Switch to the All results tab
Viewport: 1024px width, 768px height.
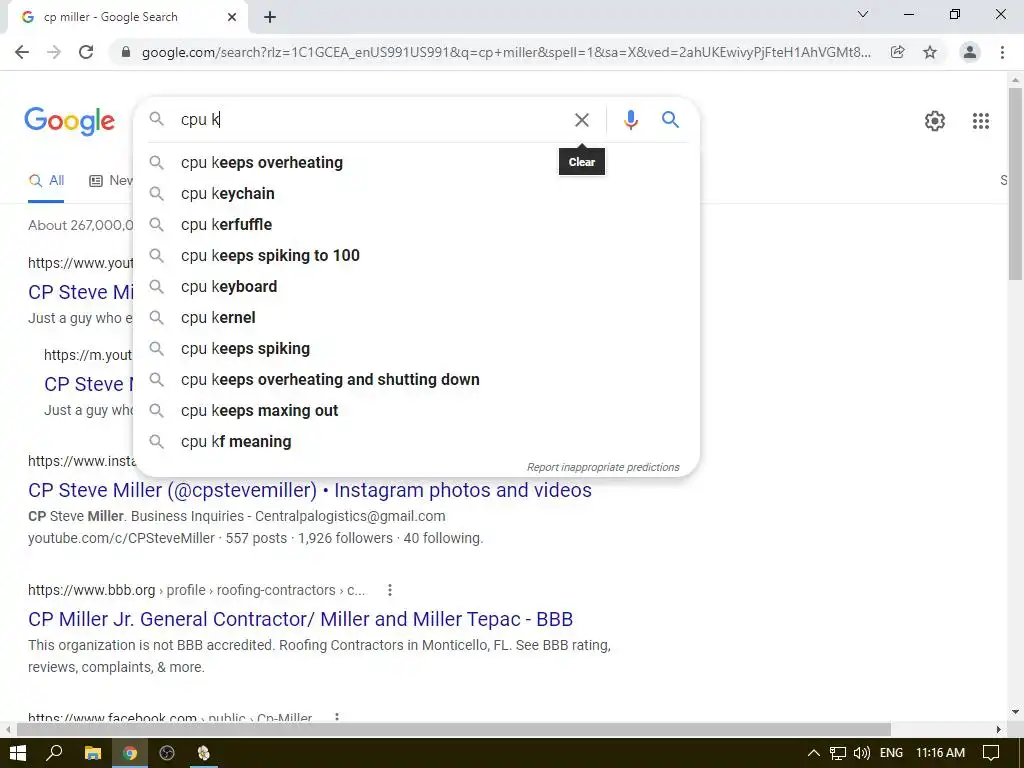(x=46, y=181)
